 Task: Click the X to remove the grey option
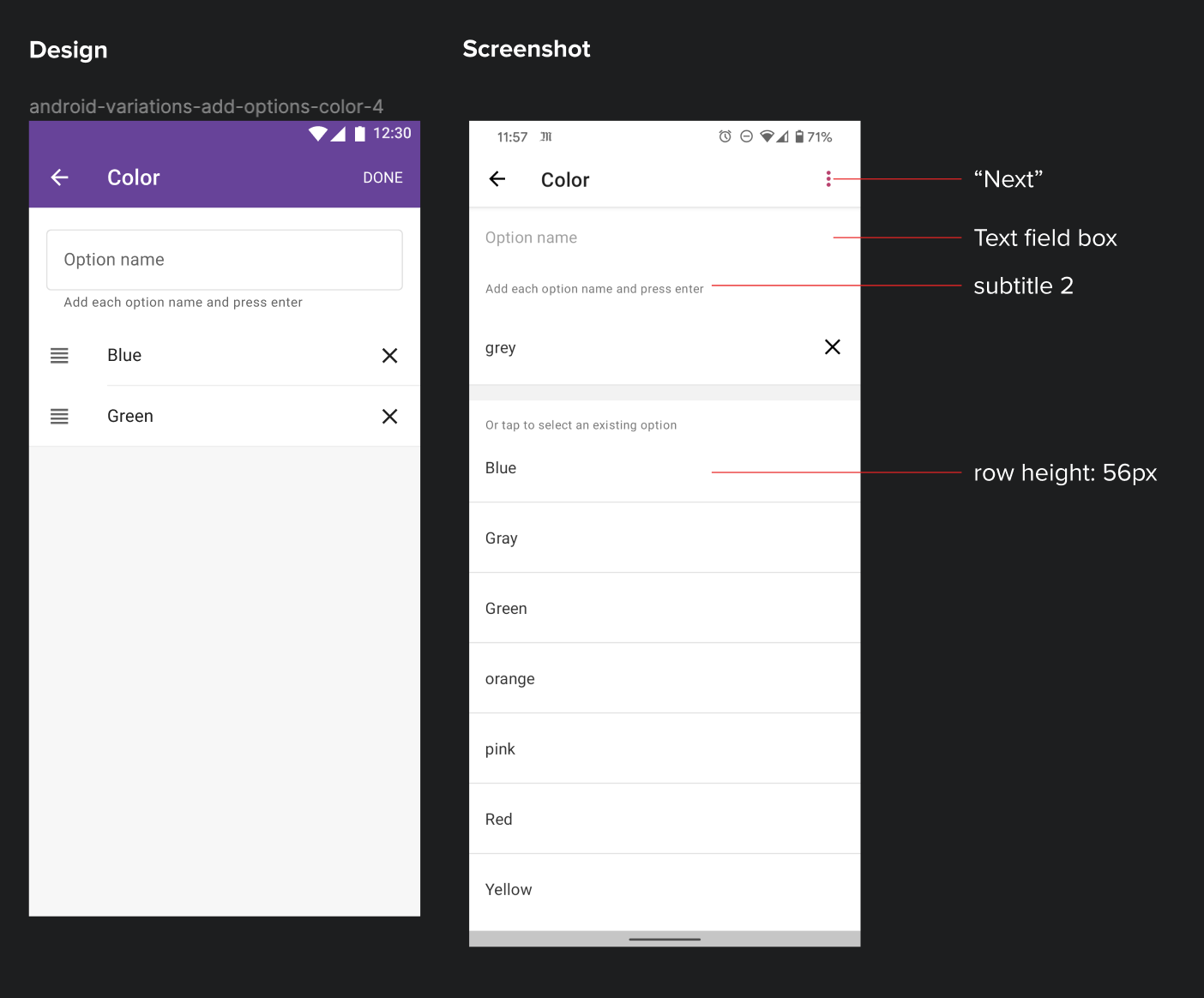(832, 347)
